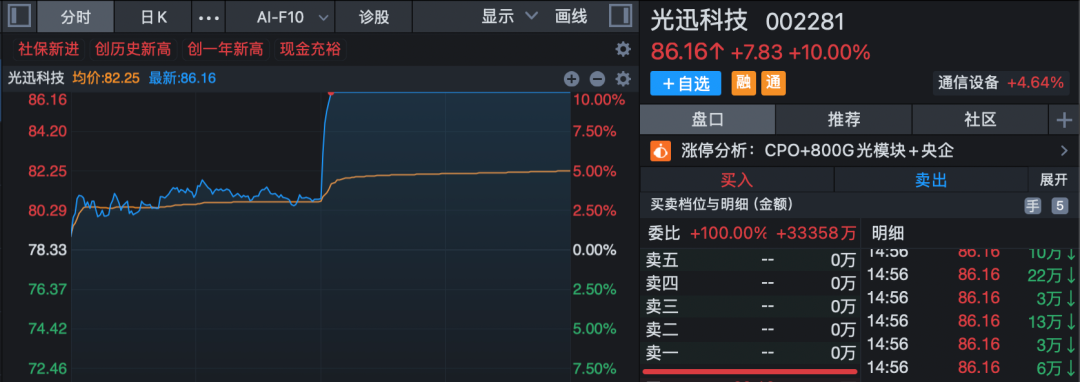Click the orange 通 connect badge

click(773, 83)
